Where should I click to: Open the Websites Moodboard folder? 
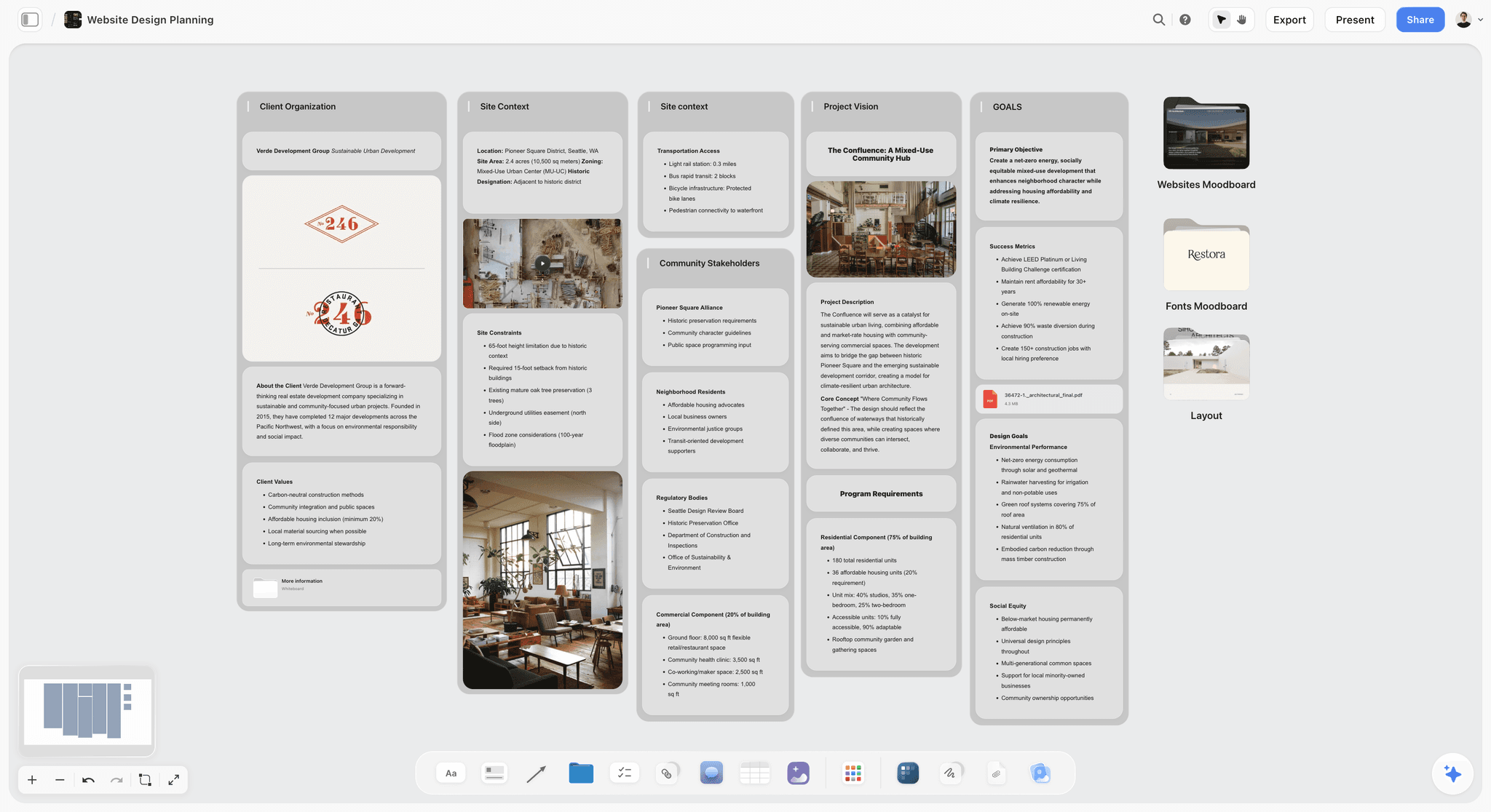(1206, 133)
